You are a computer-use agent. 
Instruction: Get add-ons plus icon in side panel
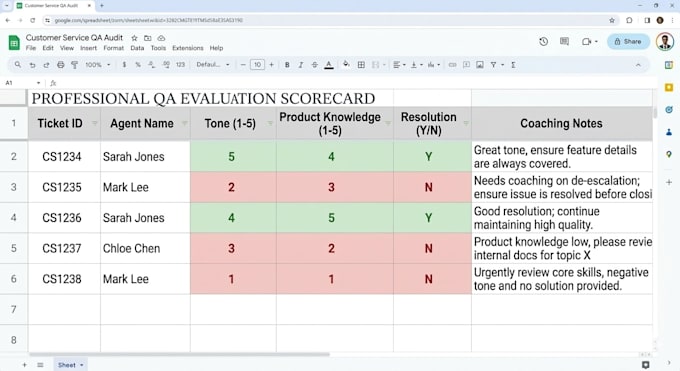coord(669,182)
